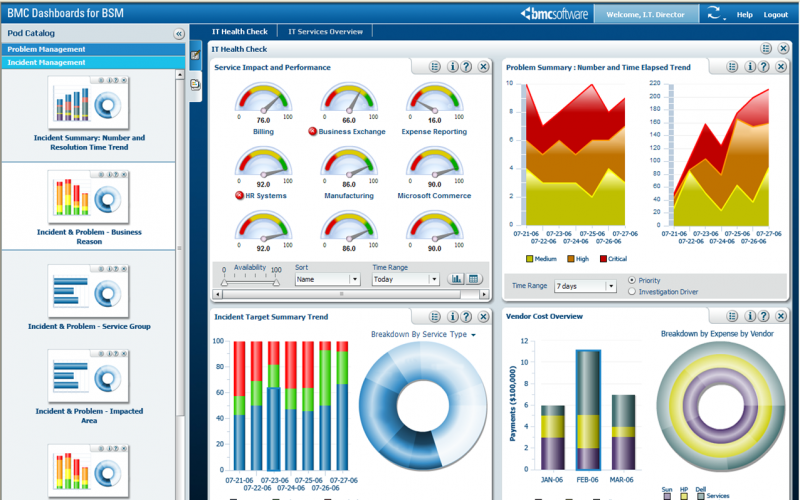Image resolution: width=800 pixels, height=500 pixels.
Task: Click Service Impact scrollbar left arrow
Action: [218, 294]
